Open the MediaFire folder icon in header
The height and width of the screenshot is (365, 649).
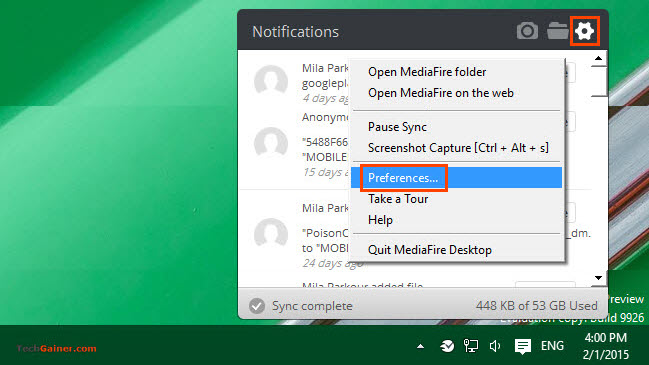[558, 31]
